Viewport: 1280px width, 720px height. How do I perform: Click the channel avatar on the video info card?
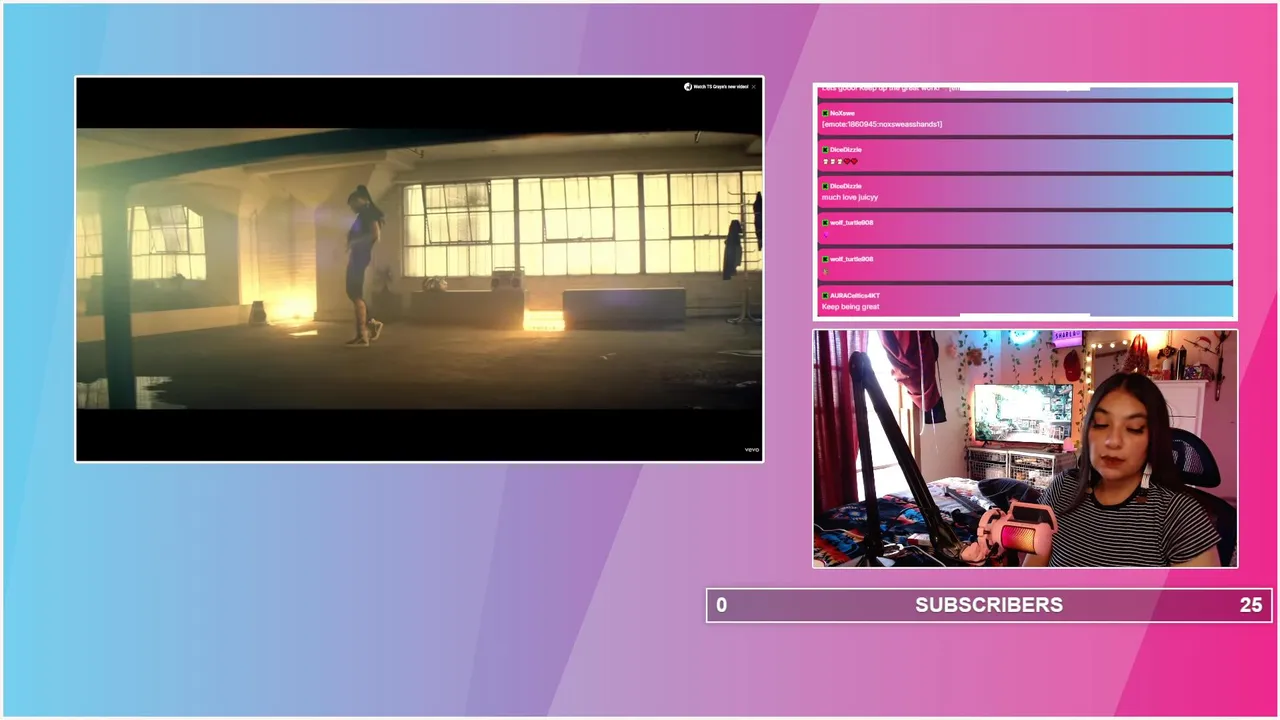(687, 87)
